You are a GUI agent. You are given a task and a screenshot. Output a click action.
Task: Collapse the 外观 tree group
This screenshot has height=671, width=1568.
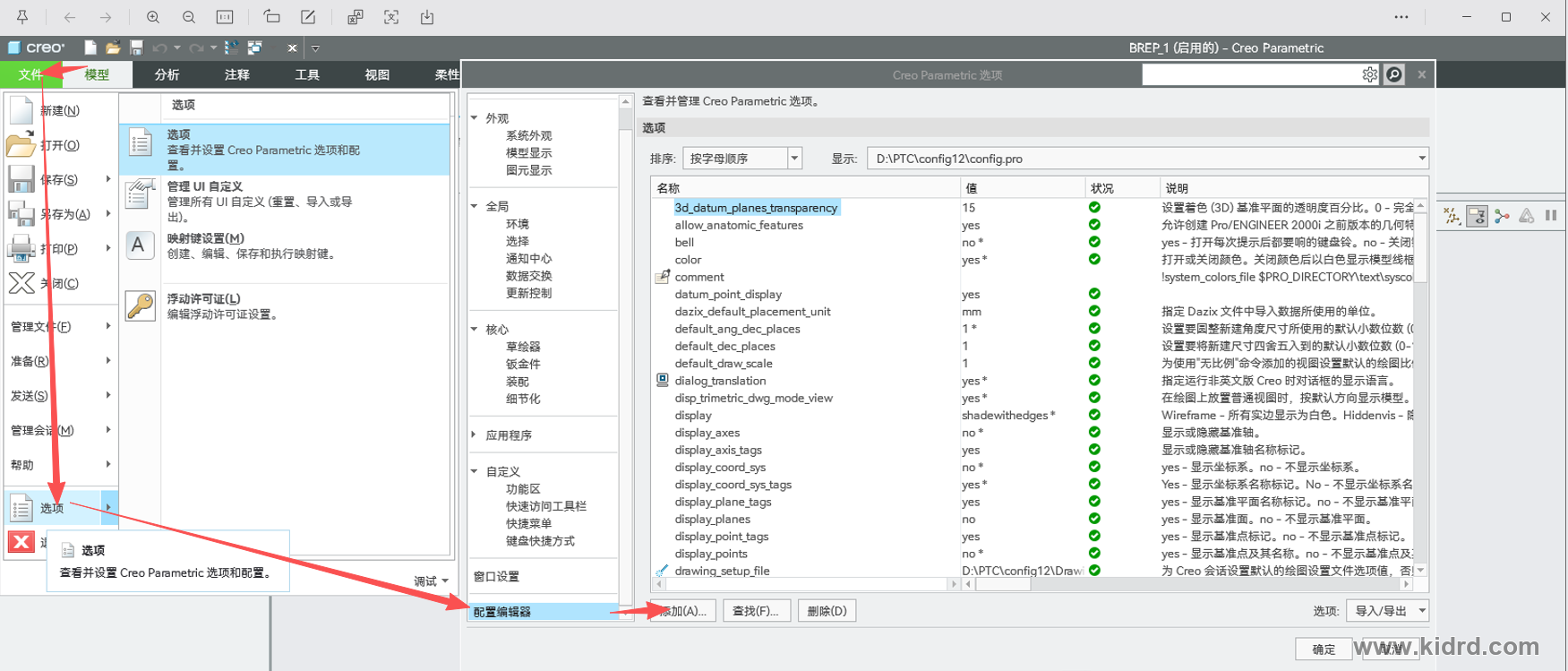click(x=475, y=117)
